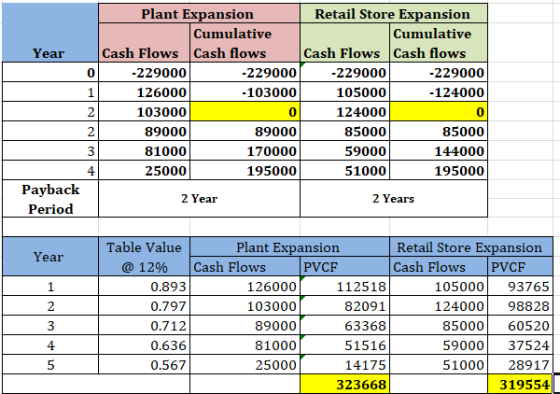Screen dimensions: 560x394
Task: Select the green Retail Store Expansion header cell
Action: tap(394, 14)
